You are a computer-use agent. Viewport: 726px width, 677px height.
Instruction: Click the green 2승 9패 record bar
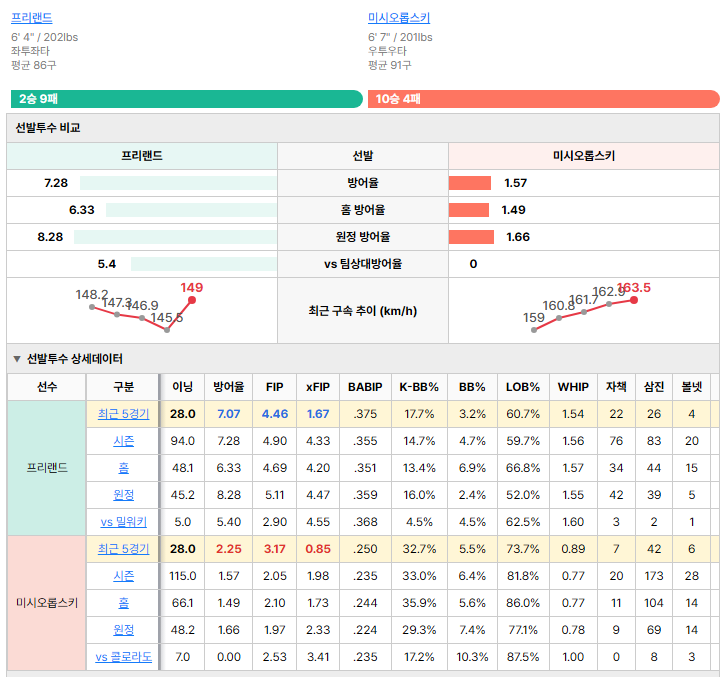pyautogui.click(x=187, y=99)
